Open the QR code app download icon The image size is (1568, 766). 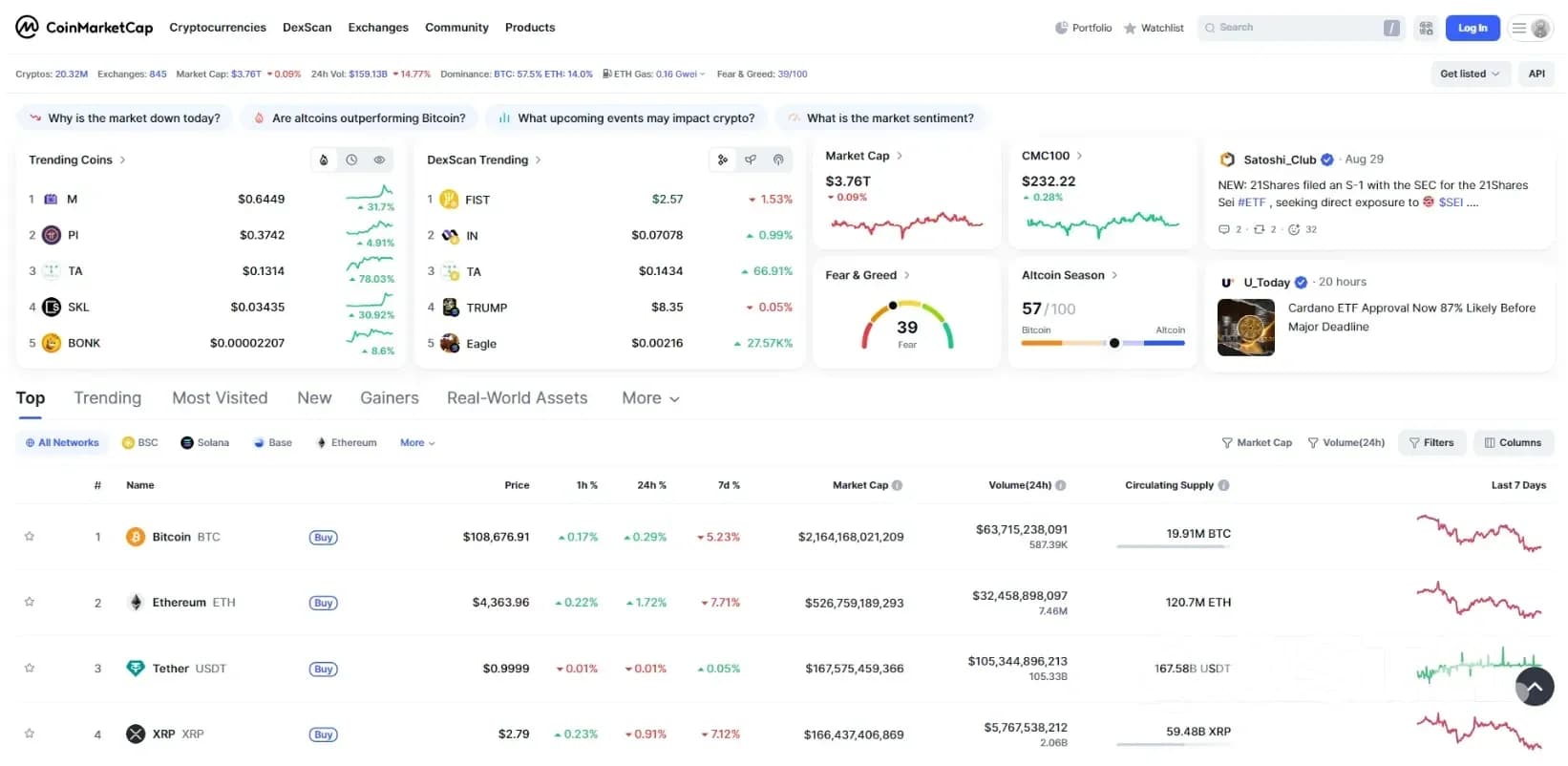[1426, 28]
